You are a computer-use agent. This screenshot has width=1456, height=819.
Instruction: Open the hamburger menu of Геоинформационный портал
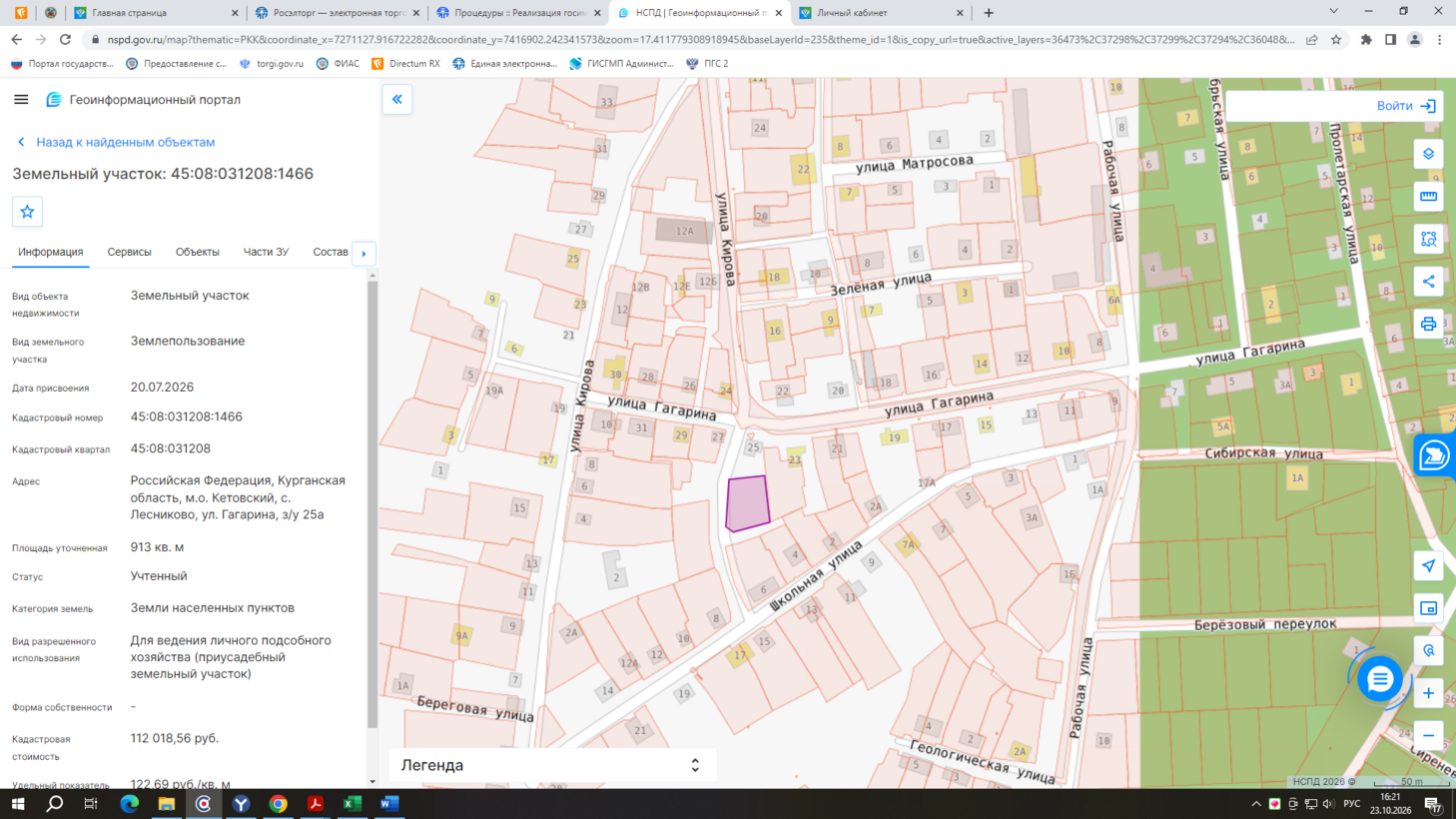[x=21, y=100]
